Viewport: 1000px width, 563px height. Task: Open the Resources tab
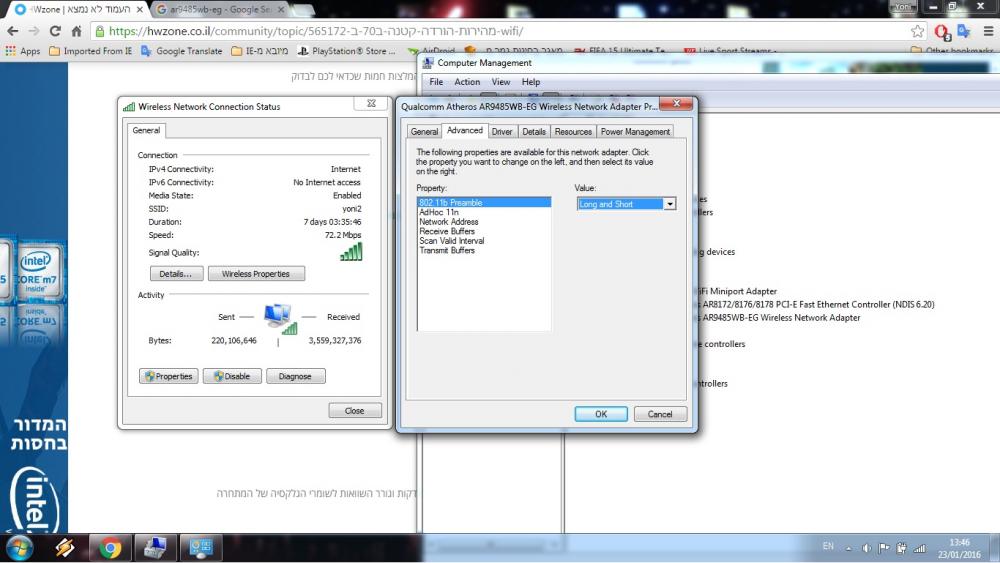coord(573,131)
